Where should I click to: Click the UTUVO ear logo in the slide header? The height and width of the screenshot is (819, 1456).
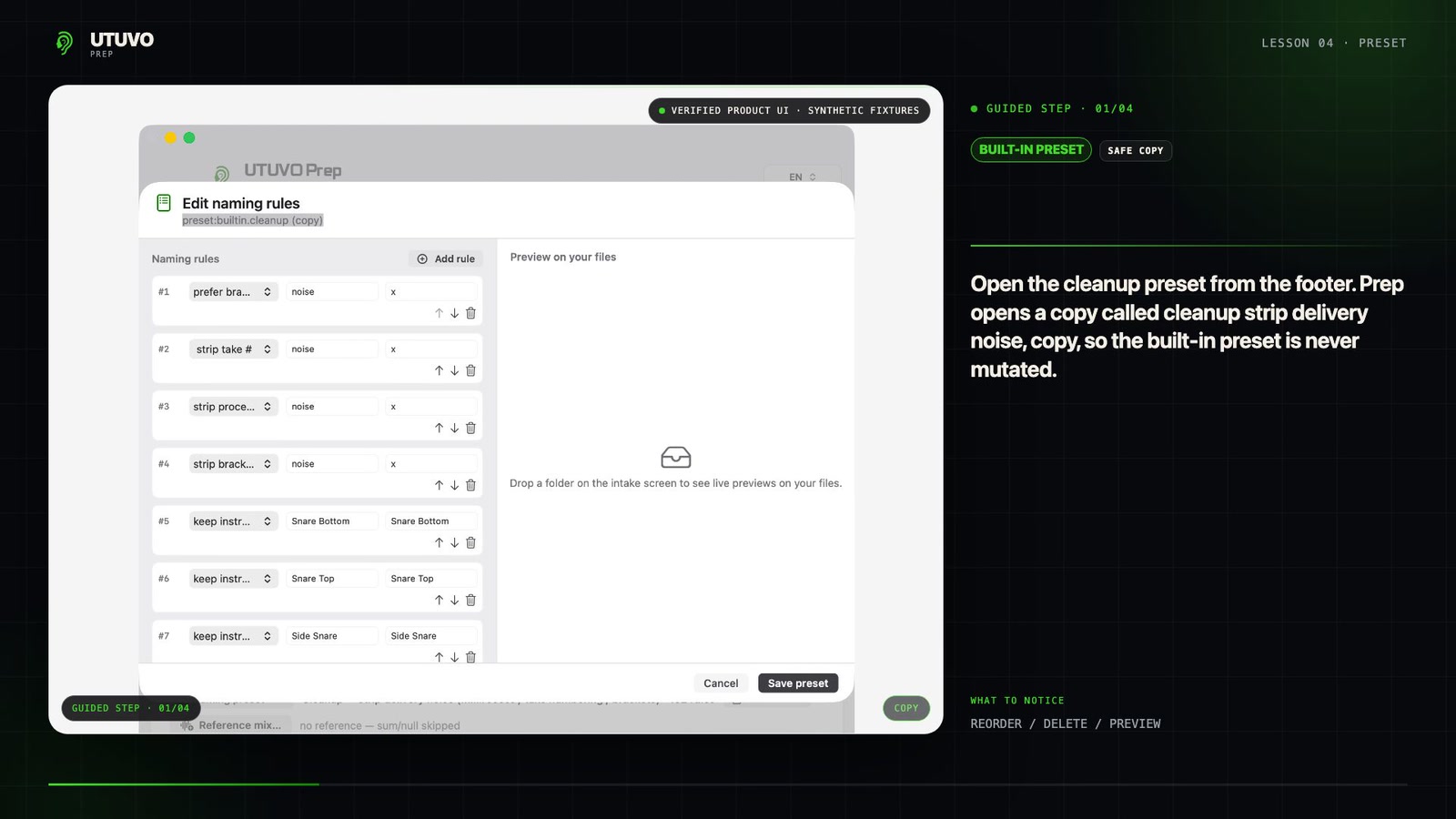coord(64,43)
